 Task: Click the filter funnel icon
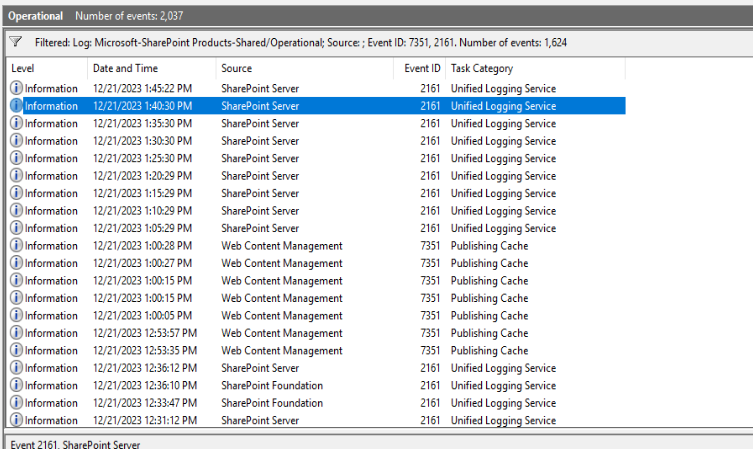(x=15, y=42)
